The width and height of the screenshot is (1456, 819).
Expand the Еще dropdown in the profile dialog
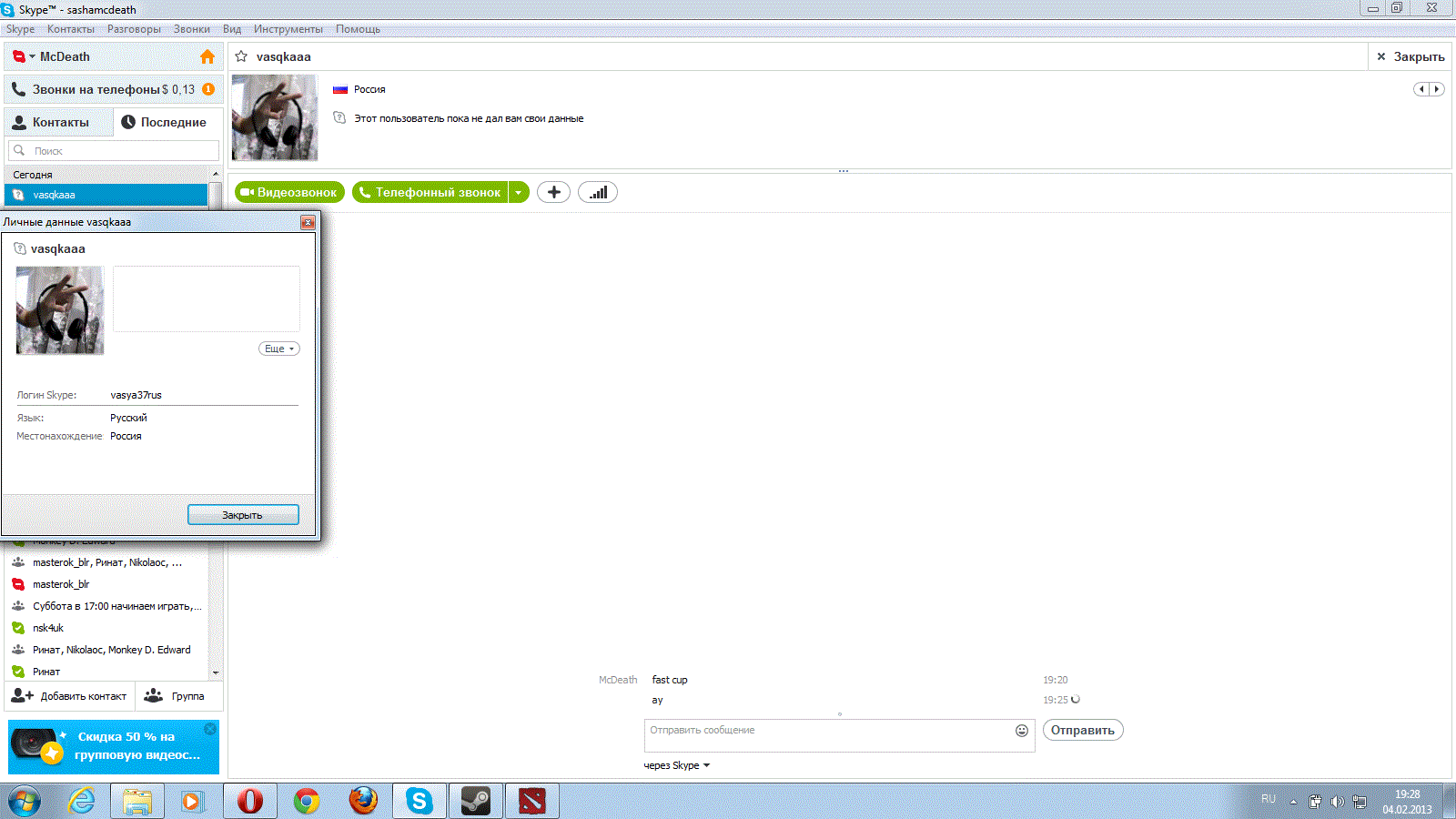pos(279,349)
